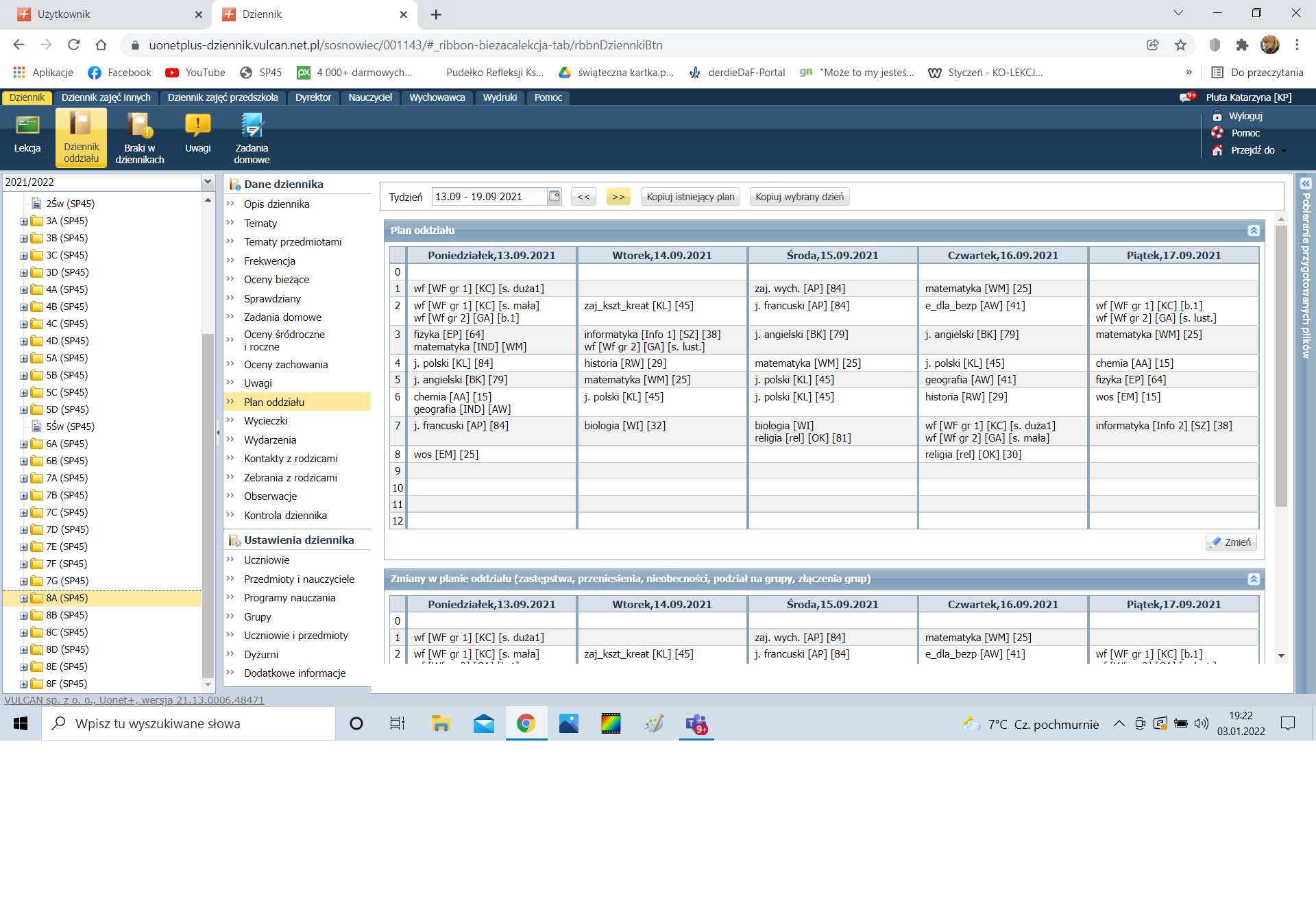
Task: Collapse the Plan oddziału panel
Action: [x=1254, y=230]
